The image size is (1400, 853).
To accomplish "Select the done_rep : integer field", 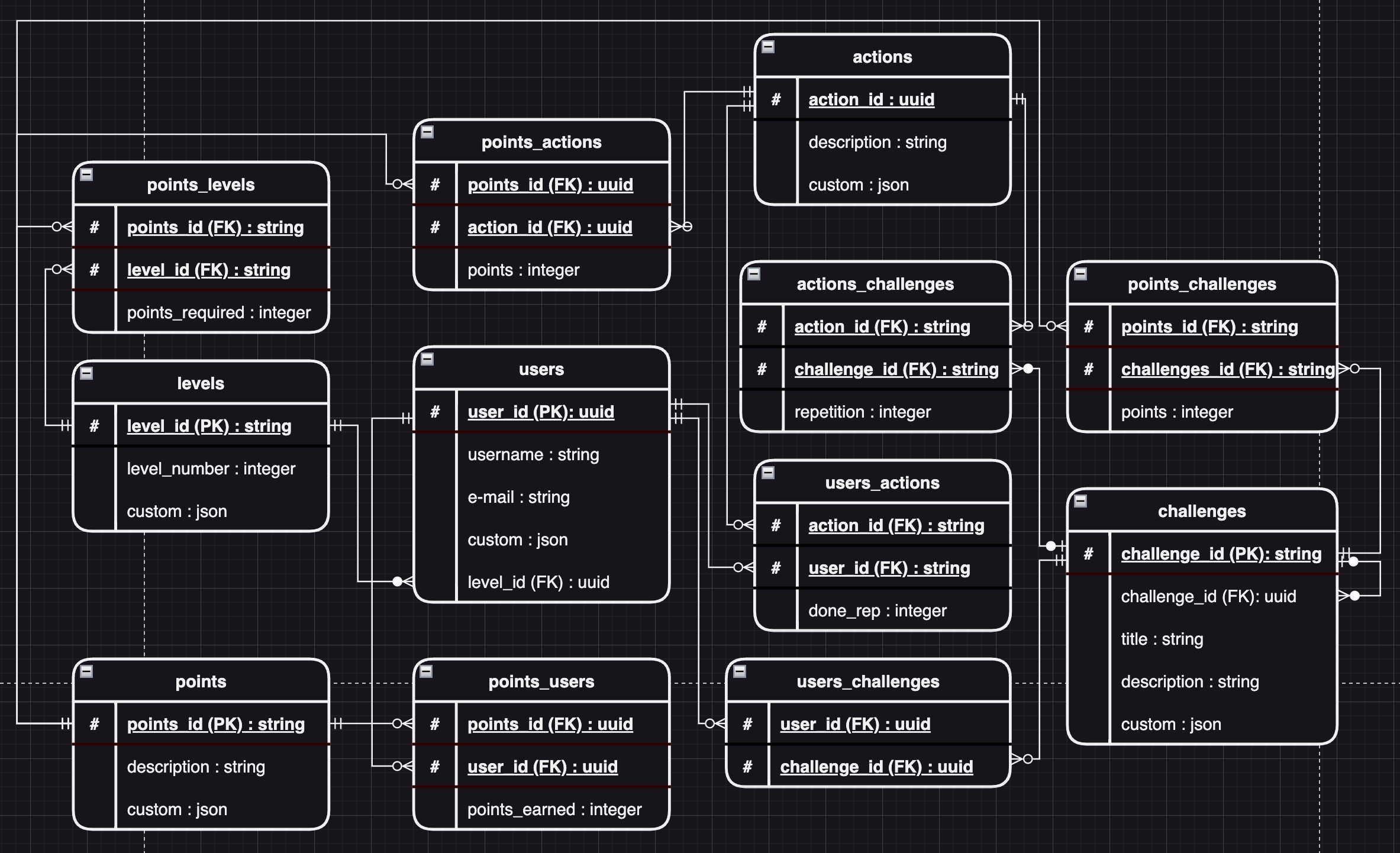I will tap(877, 611).
